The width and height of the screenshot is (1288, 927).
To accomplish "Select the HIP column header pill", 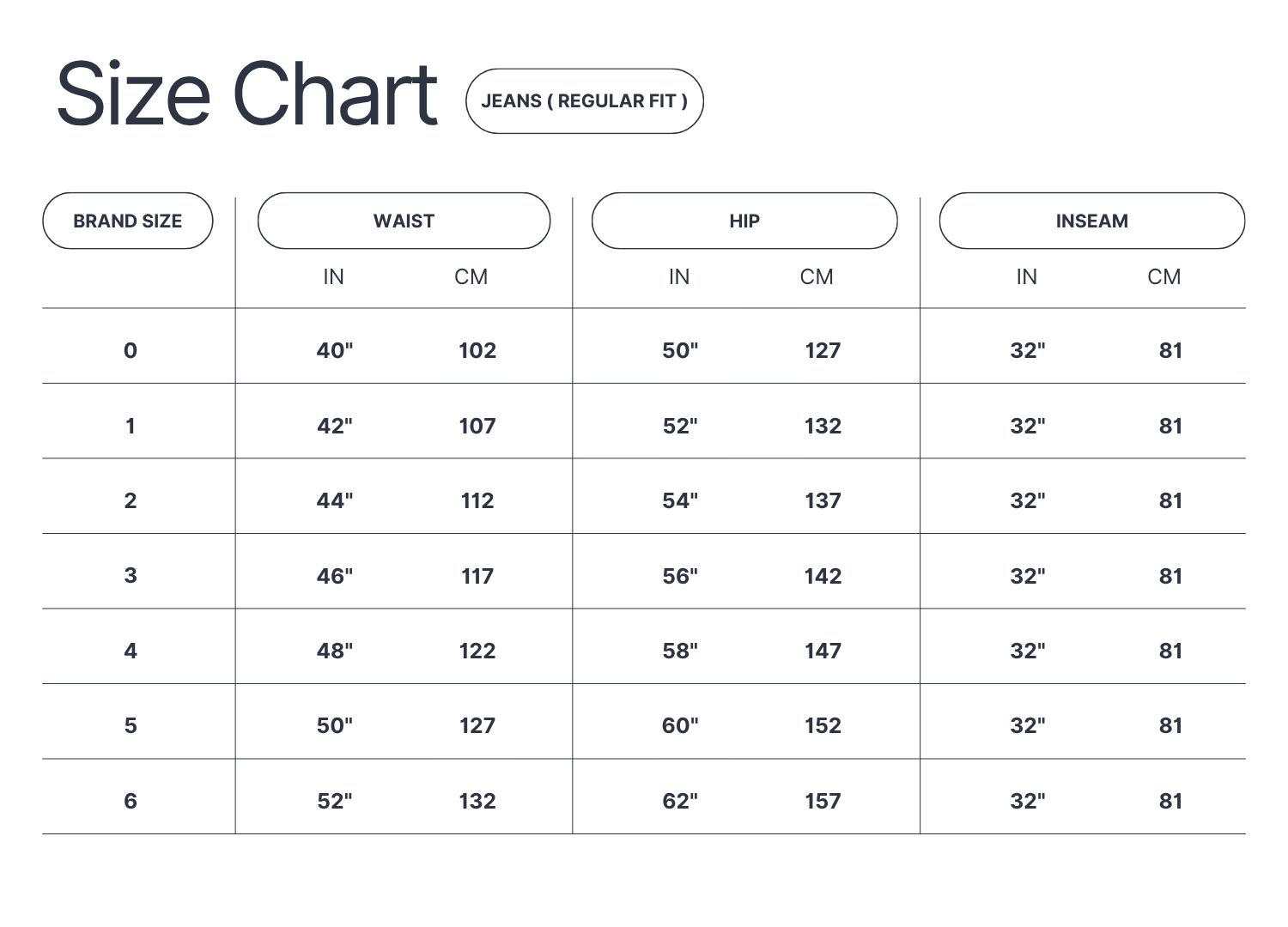I will click(744, 221).
